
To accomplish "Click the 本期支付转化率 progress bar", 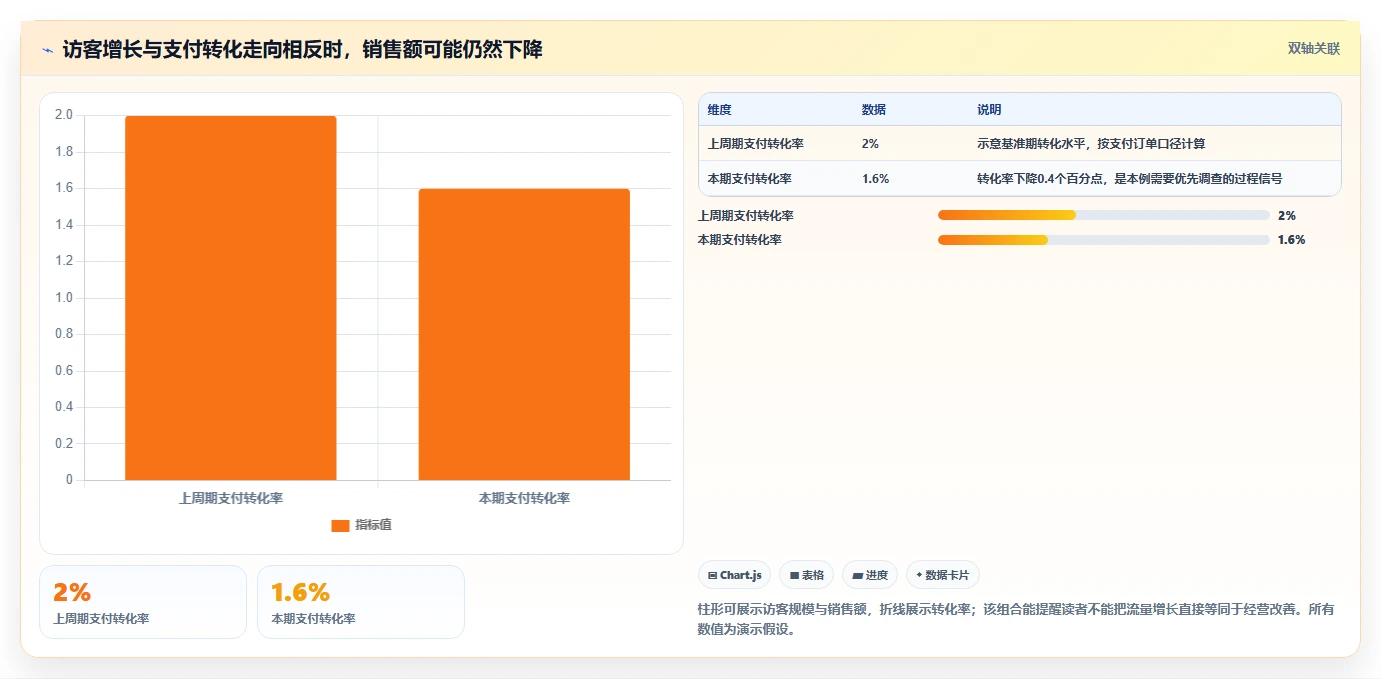I will click(x=1104, y=239).
